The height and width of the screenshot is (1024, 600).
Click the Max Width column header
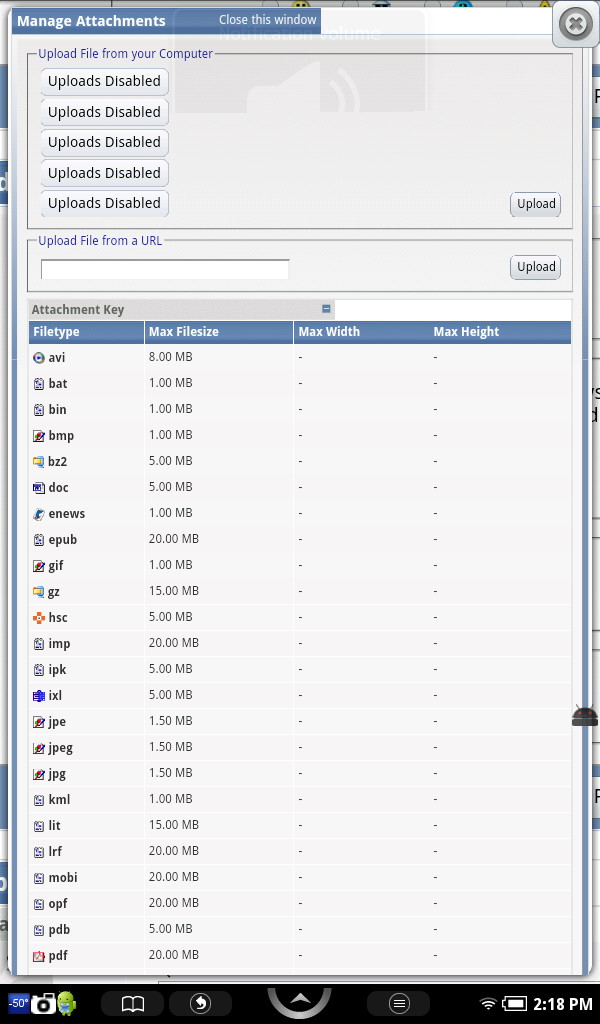(329, 332)
